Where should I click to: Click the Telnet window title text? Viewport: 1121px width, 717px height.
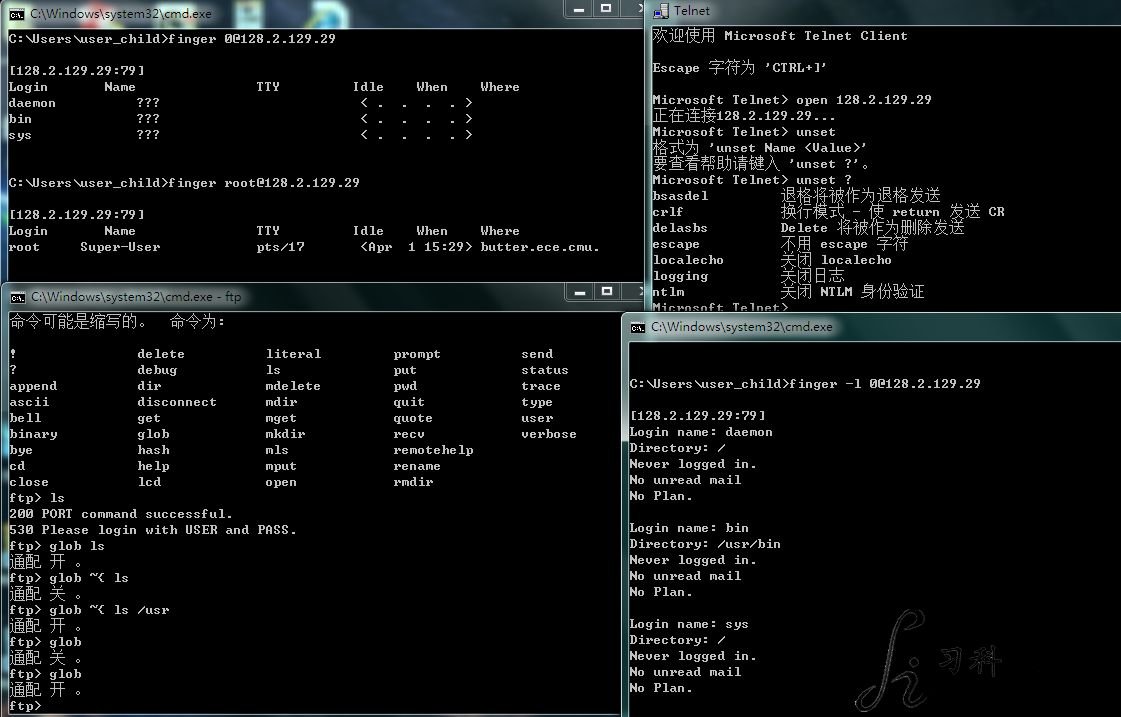(692, 11)
